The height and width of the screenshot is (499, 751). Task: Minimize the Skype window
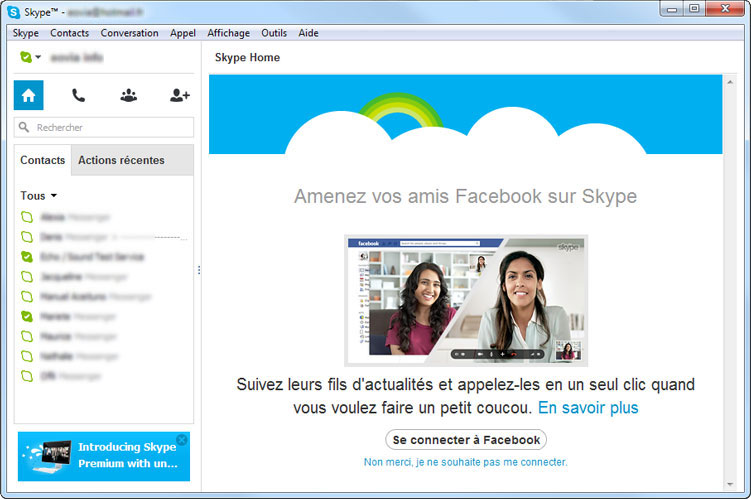[672, 9]
